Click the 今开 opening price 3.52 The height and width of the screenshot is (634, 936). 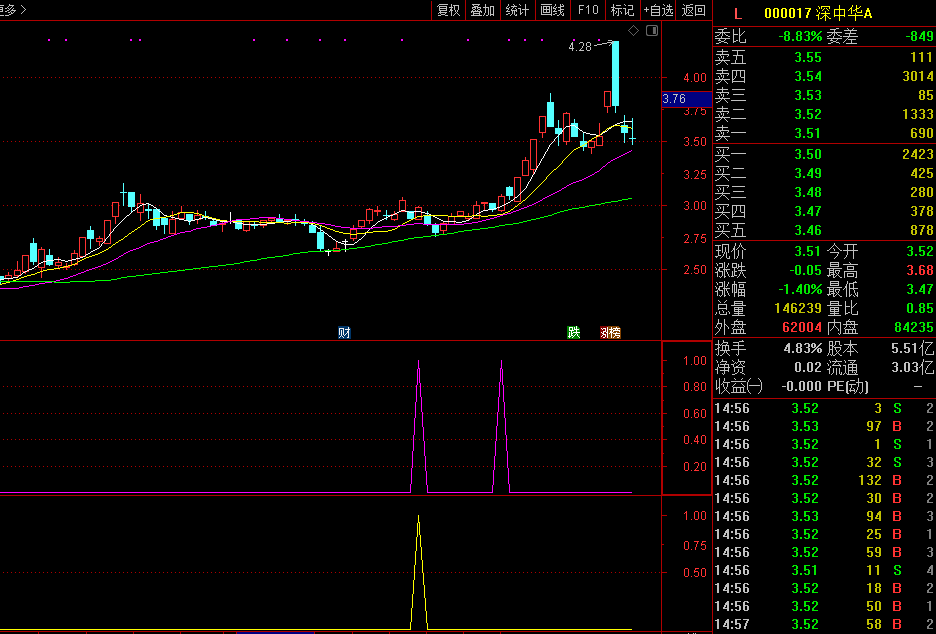click(x=919, y=251)
